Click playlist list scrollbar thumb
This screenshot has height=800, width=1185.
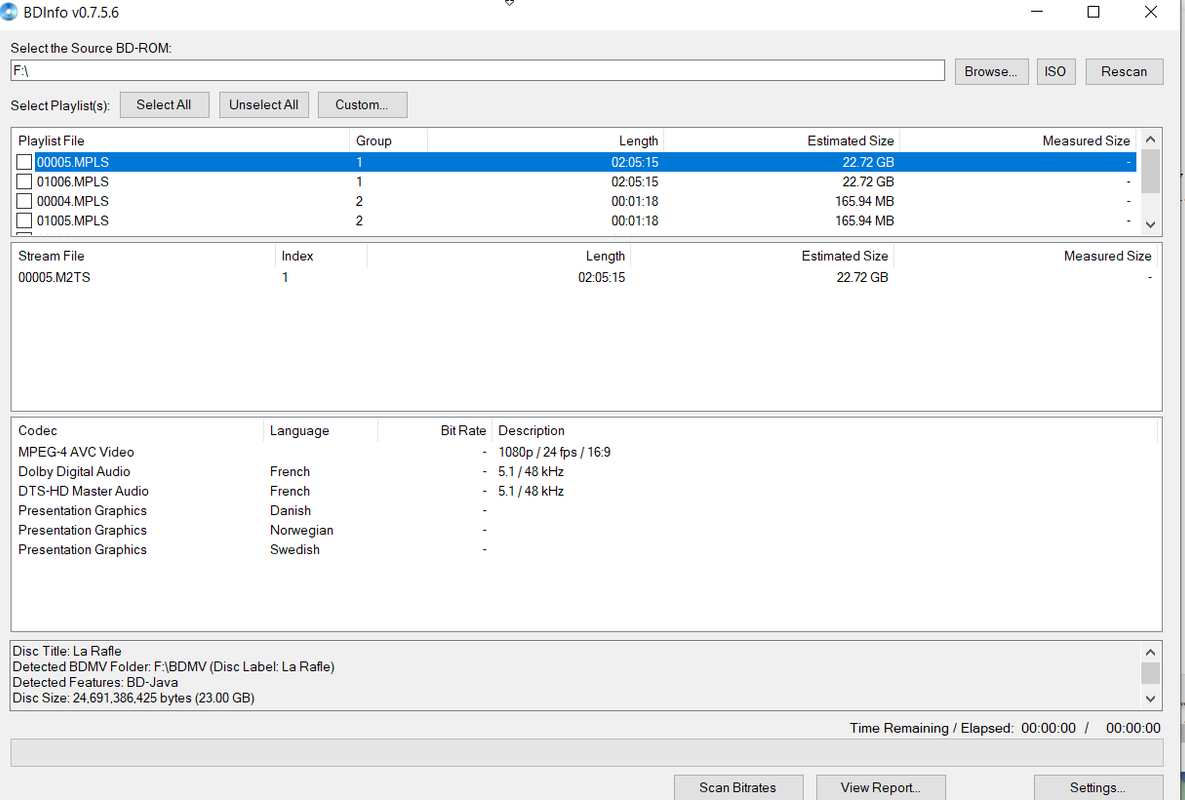(1150, 171)
